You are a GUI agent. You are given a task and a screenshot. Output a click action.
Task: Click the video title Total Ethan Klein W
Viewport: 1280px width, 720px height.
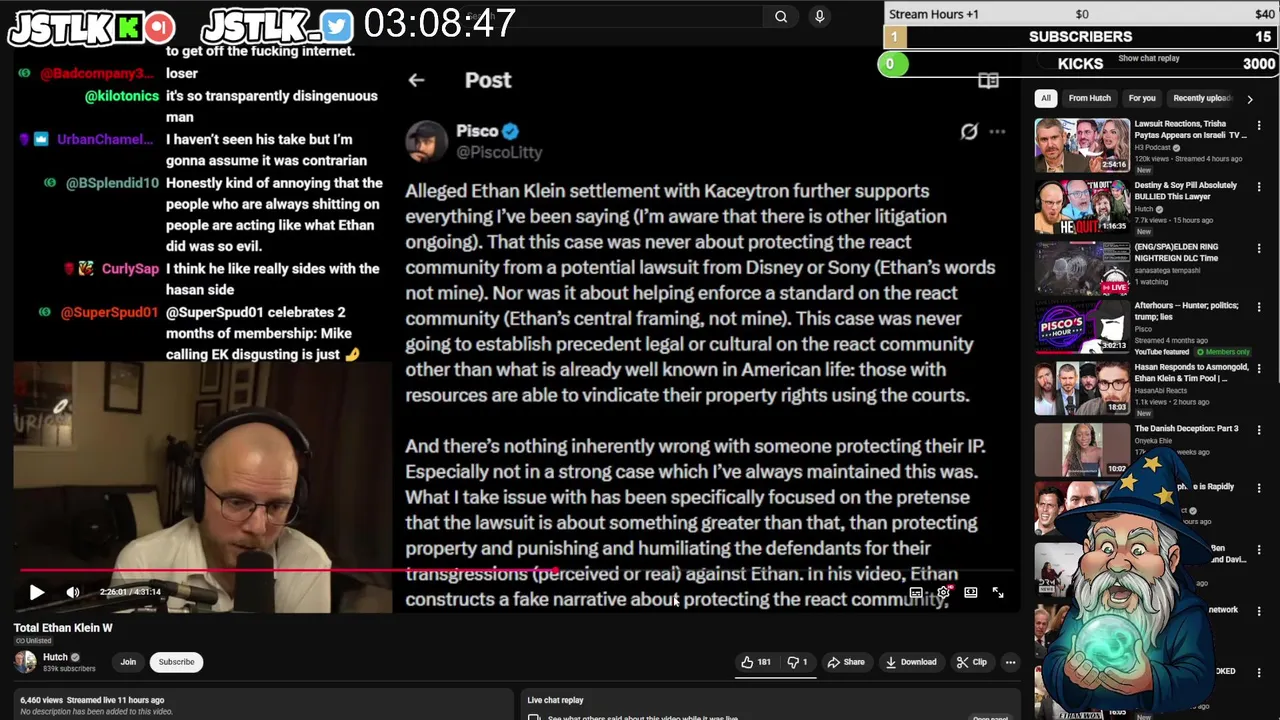coord(63,628)
